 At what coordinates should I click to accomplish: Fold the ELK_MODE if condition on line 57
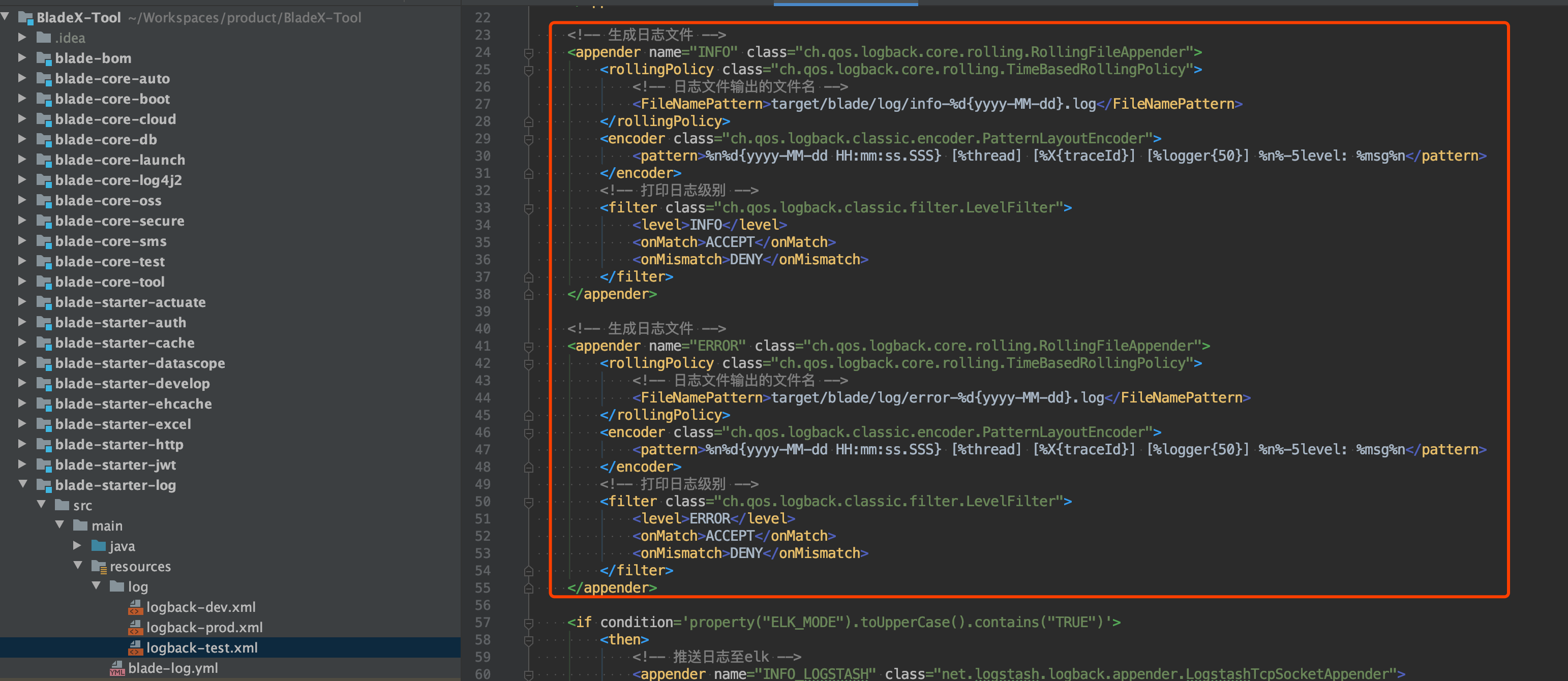pos(528,623)
